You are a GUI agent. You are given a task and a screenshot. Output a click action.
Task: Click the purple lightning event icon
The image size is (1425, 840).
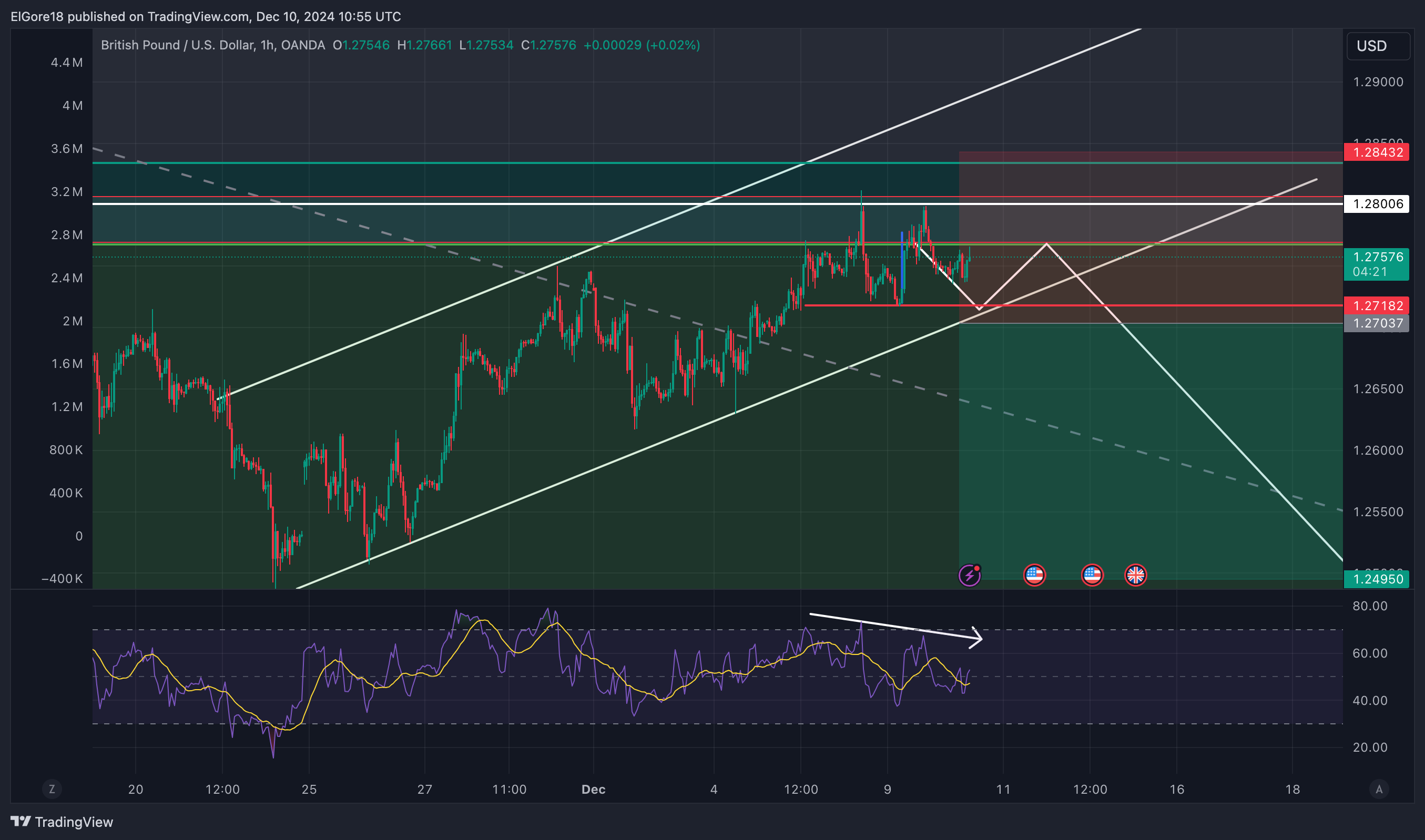click(x=969, y=575)
